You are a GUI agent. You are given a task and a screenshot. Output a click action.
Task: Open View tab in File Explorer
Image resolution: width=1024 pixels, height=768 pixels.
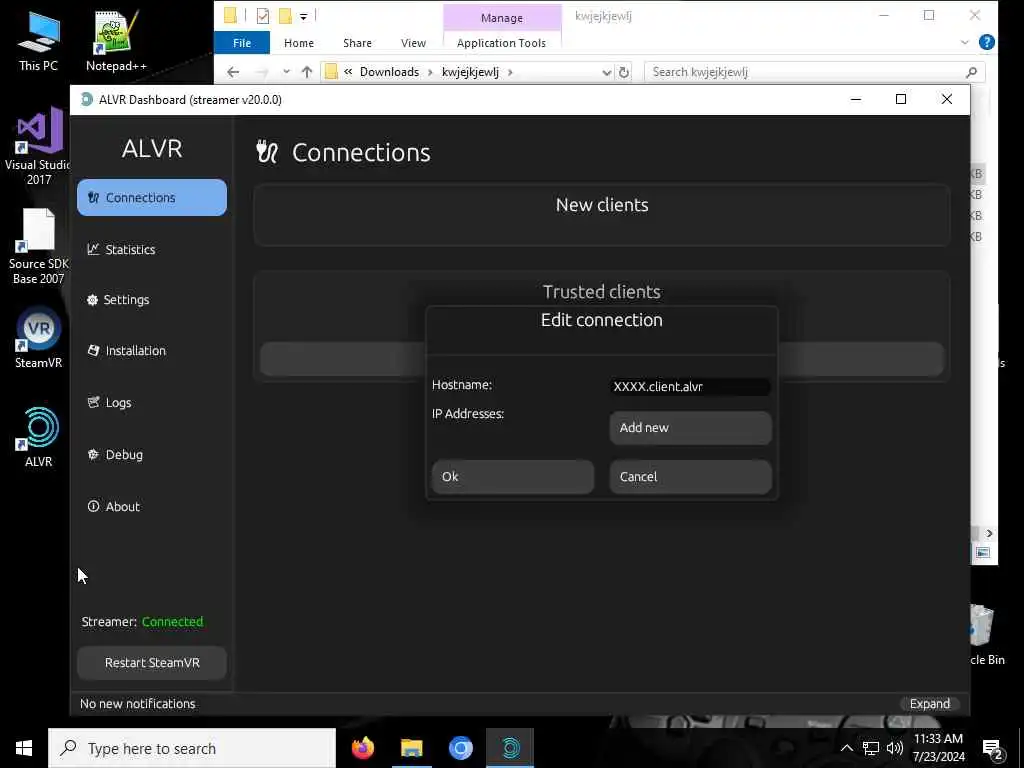[x=413, y=42]
